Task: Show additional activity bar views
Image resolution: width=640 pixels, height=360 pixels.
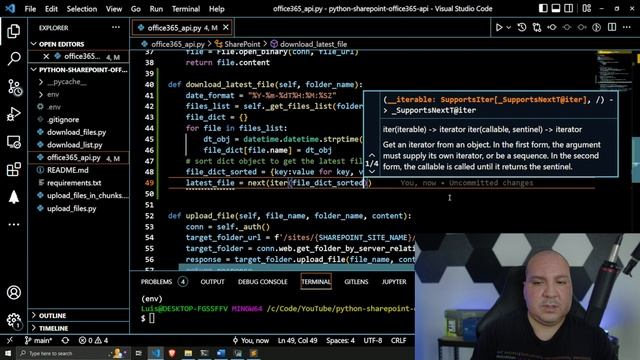Action: click(13, 224)
